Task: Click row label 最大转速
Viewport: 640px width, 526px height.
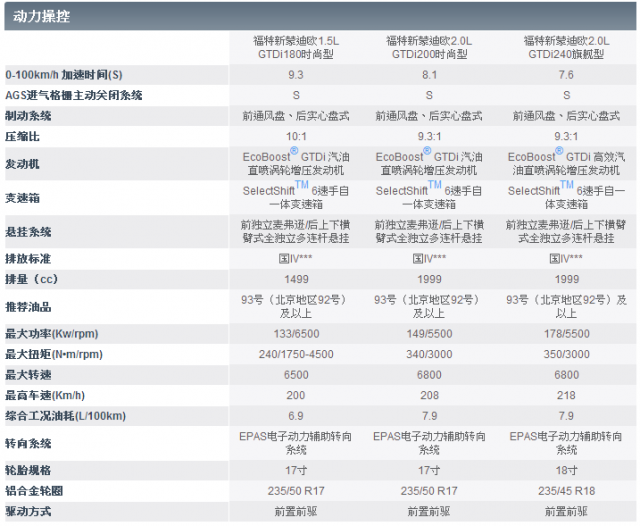Action: click(28, 375)
